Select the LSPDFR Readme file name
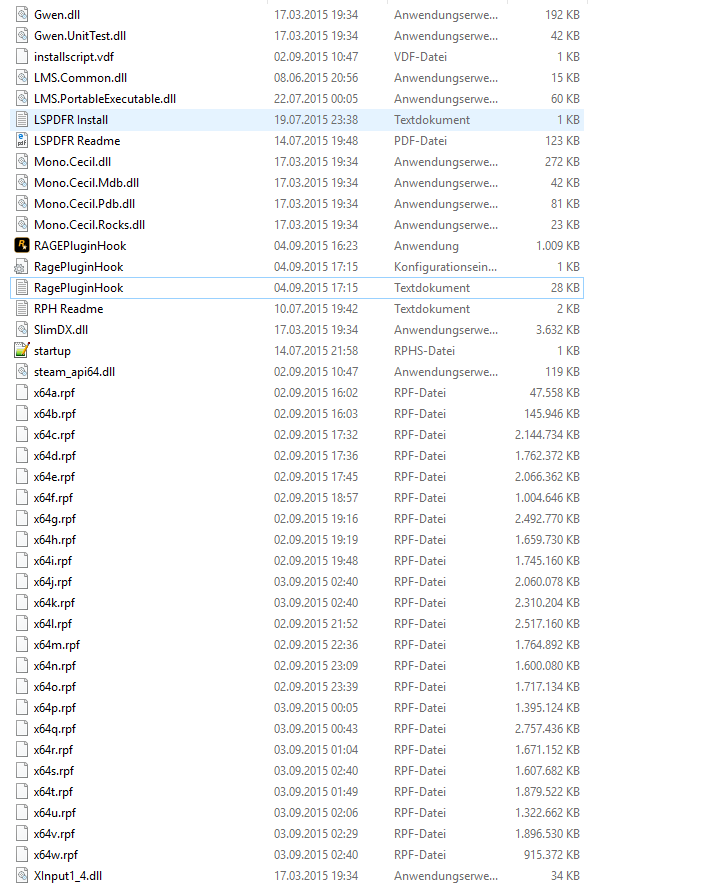The height and width of the screenshot is (887, 717). 77,140
